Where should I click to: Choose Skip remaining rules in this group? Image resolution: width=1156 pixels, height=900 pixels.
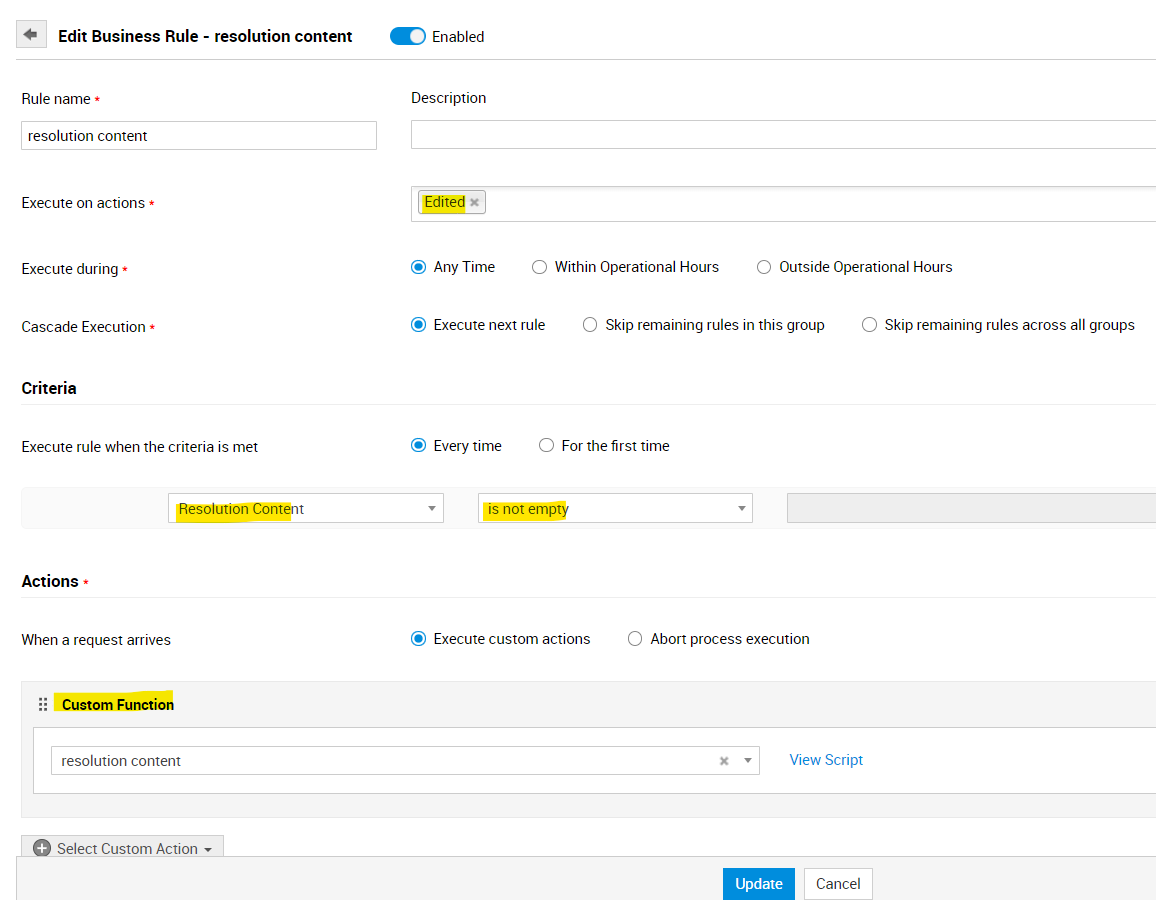pyautogui.click(x=590, y=325)
